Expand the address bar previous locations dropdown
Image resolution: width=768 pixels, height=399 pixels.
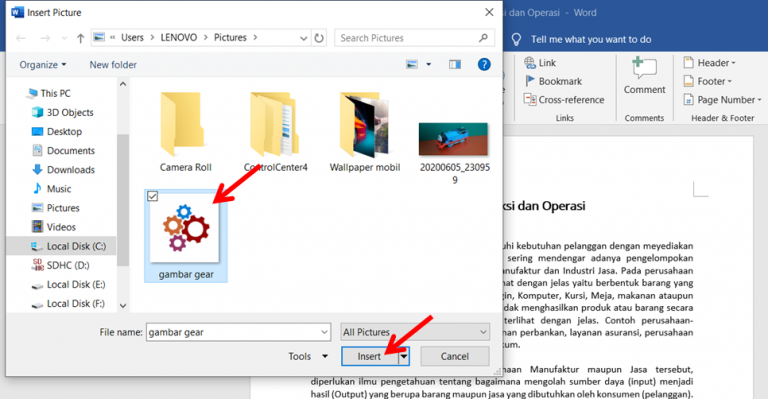pyautogui.click(x=303, y=38)
